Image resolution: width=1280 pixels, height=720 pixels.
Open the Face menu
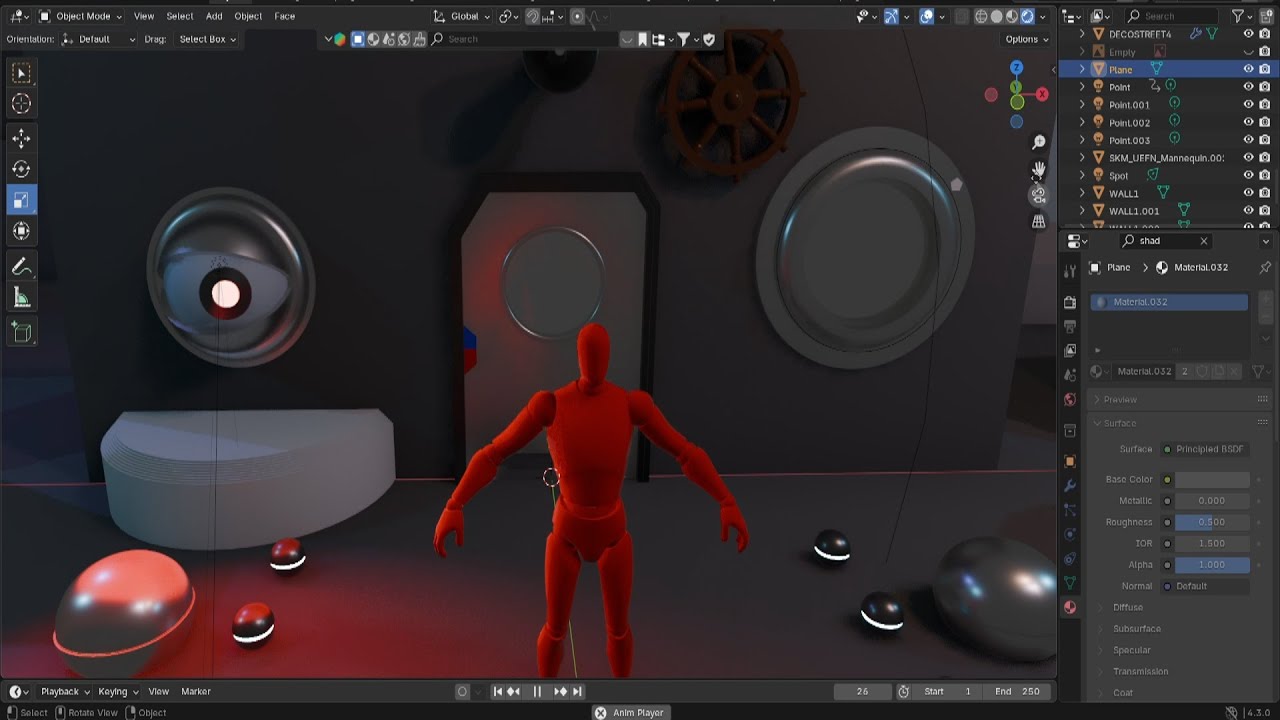pyautogui.click(x=285, y=16)
